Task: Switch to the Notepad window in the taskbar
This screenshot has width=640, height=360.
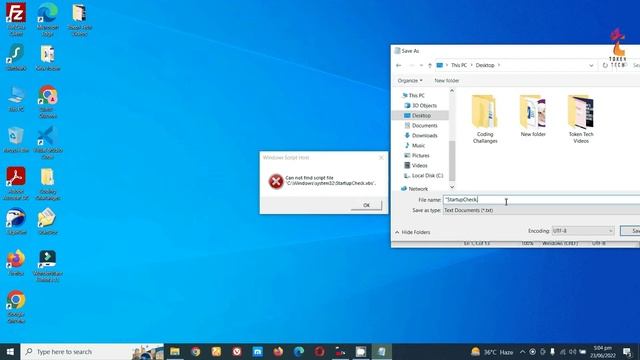Action: [x=382, y=351]
